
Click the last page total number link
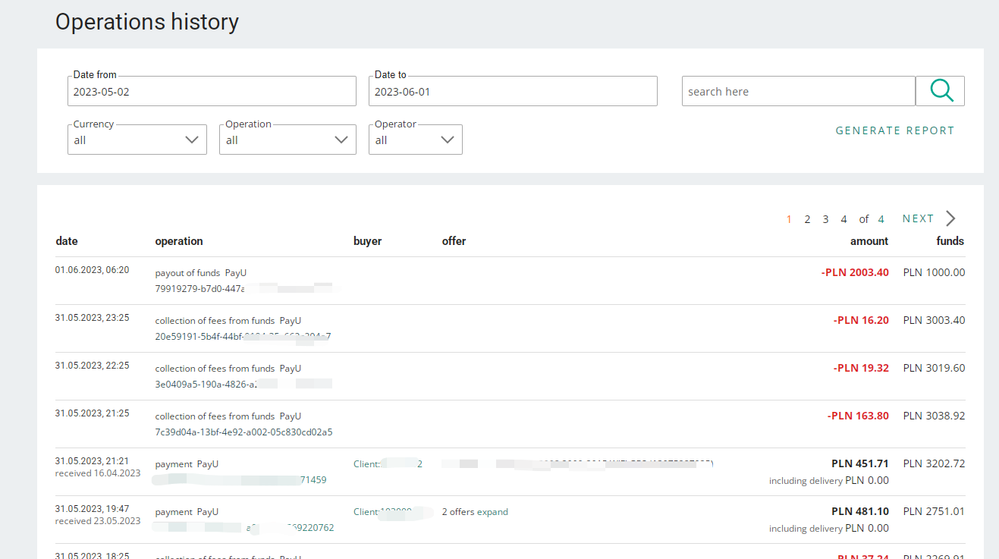click(x=881, y=219)
